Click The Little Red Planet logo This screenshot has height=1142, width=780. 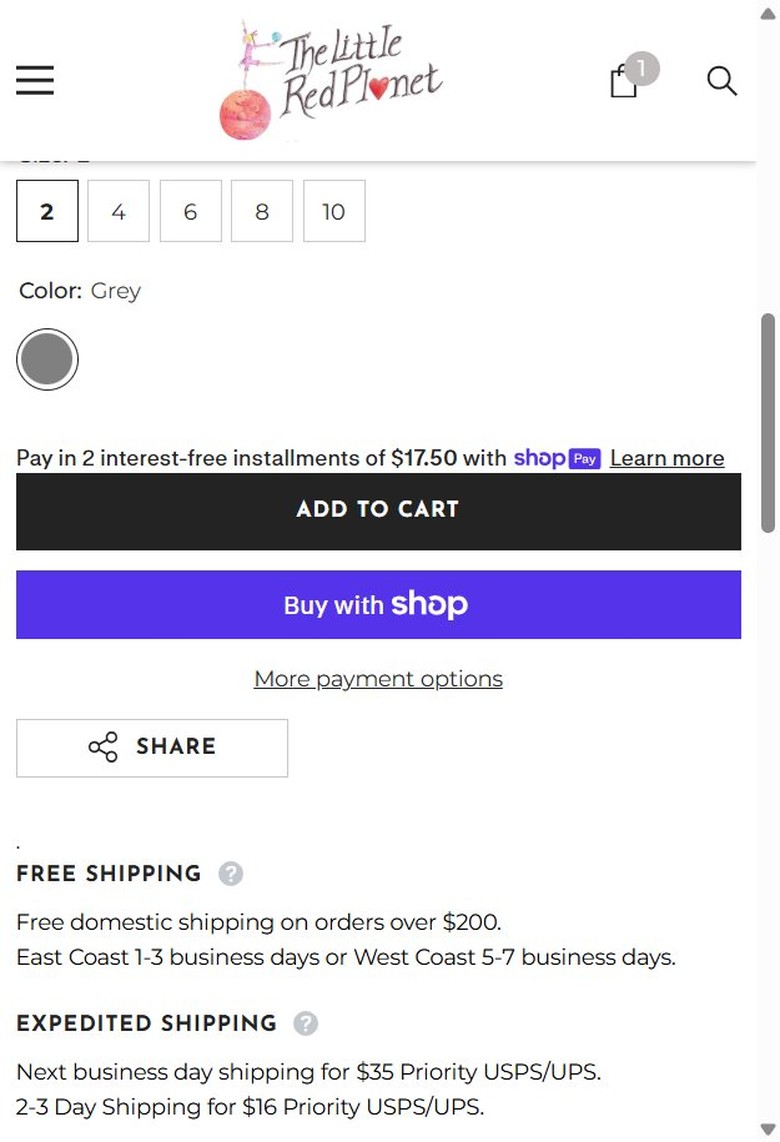pos(331,80)
